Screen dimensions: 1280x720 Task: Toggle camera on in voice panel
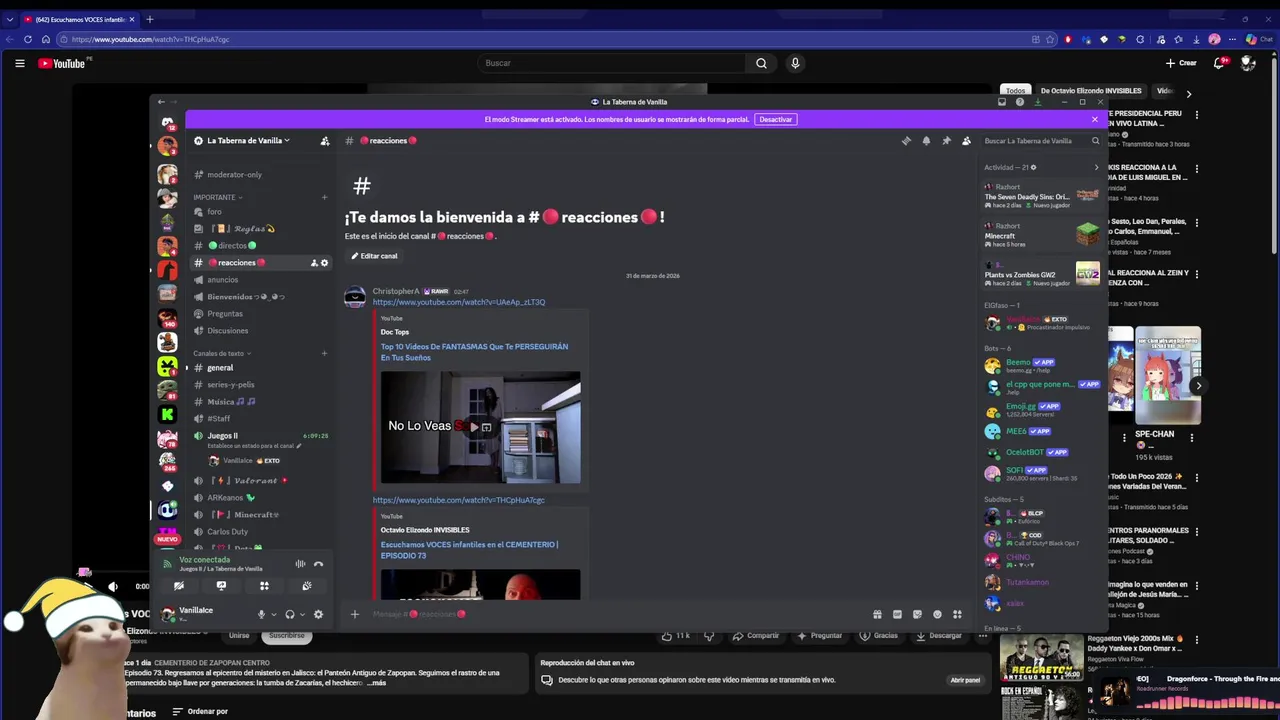tap(178, 586)
